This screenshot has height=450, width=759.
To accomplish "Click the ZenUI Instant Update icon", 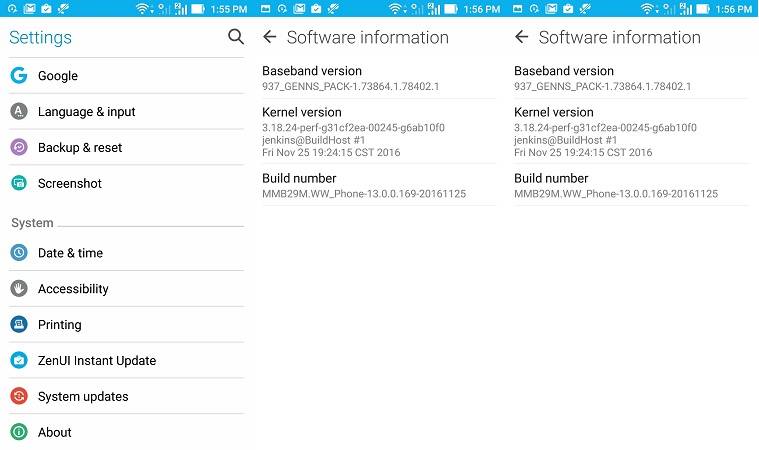I will (19, 360).
